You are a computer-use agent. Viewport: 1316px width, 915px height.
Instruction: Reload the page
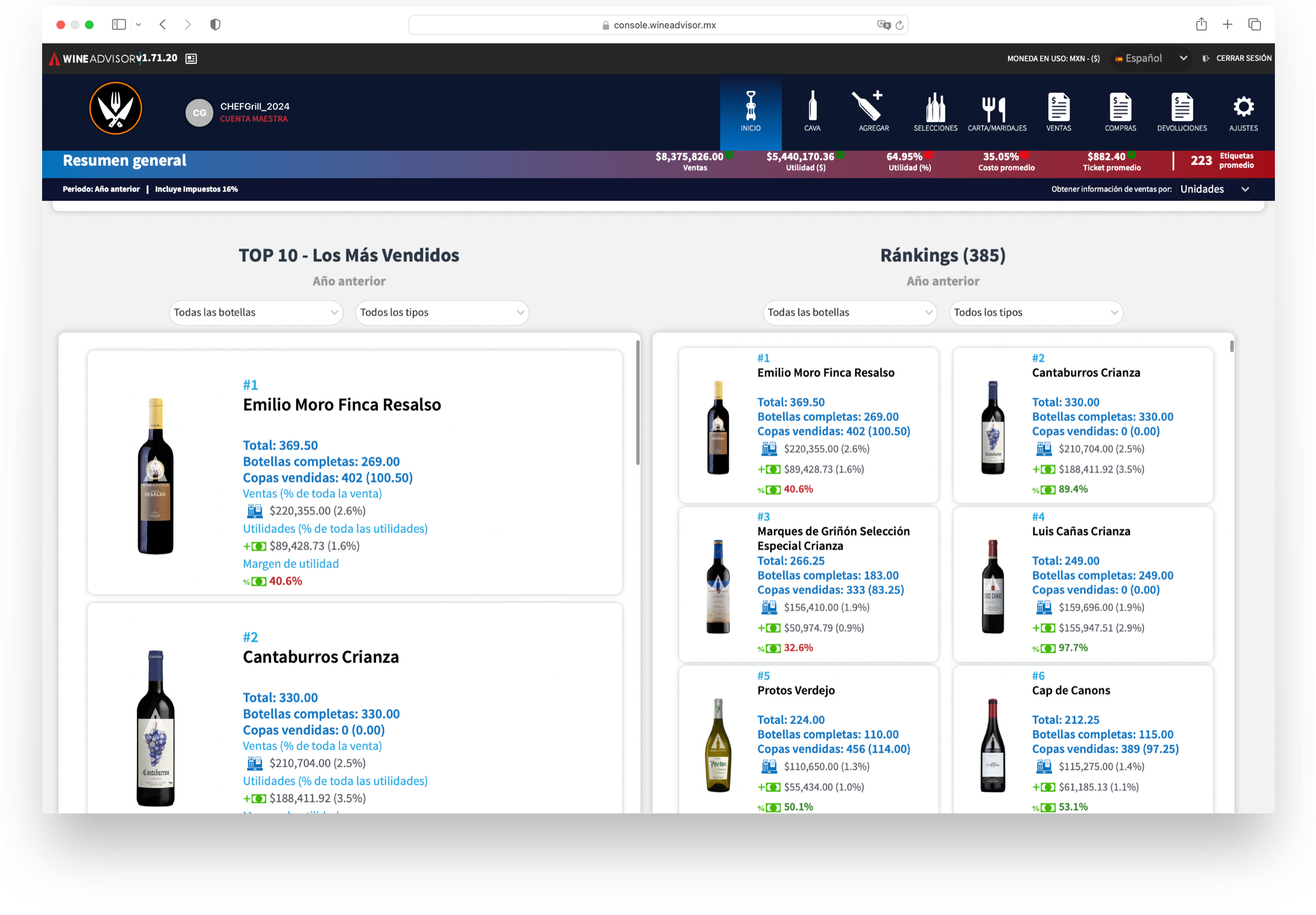click(x=899, y=25)
